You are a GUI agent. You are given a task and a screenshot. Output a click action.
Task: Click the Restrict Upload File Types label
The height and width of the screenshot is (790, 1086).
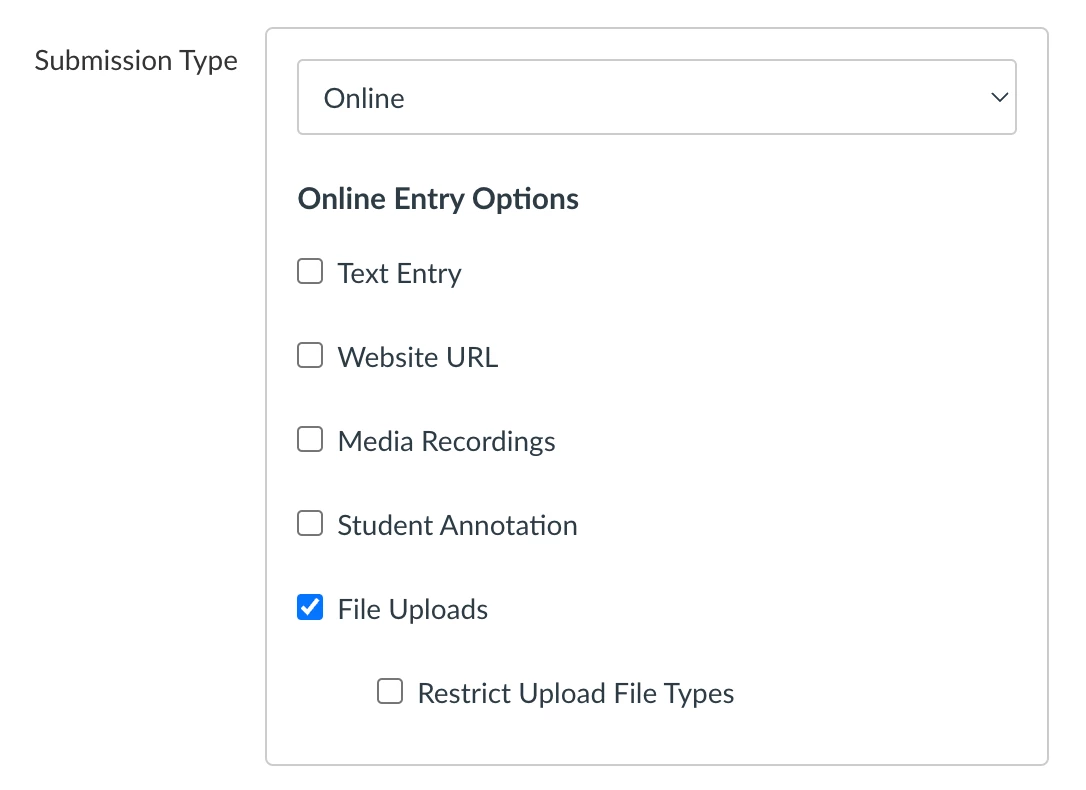[576, 694]
